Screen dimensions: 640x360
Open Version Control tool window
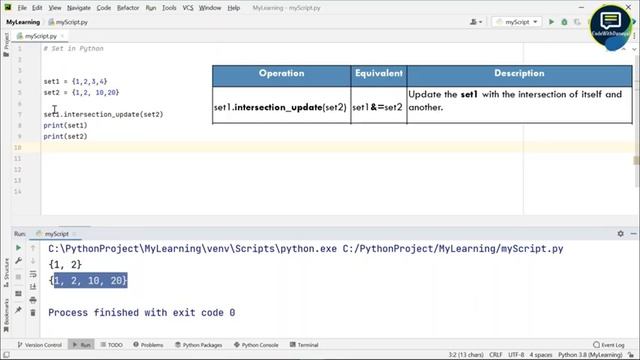40,345
